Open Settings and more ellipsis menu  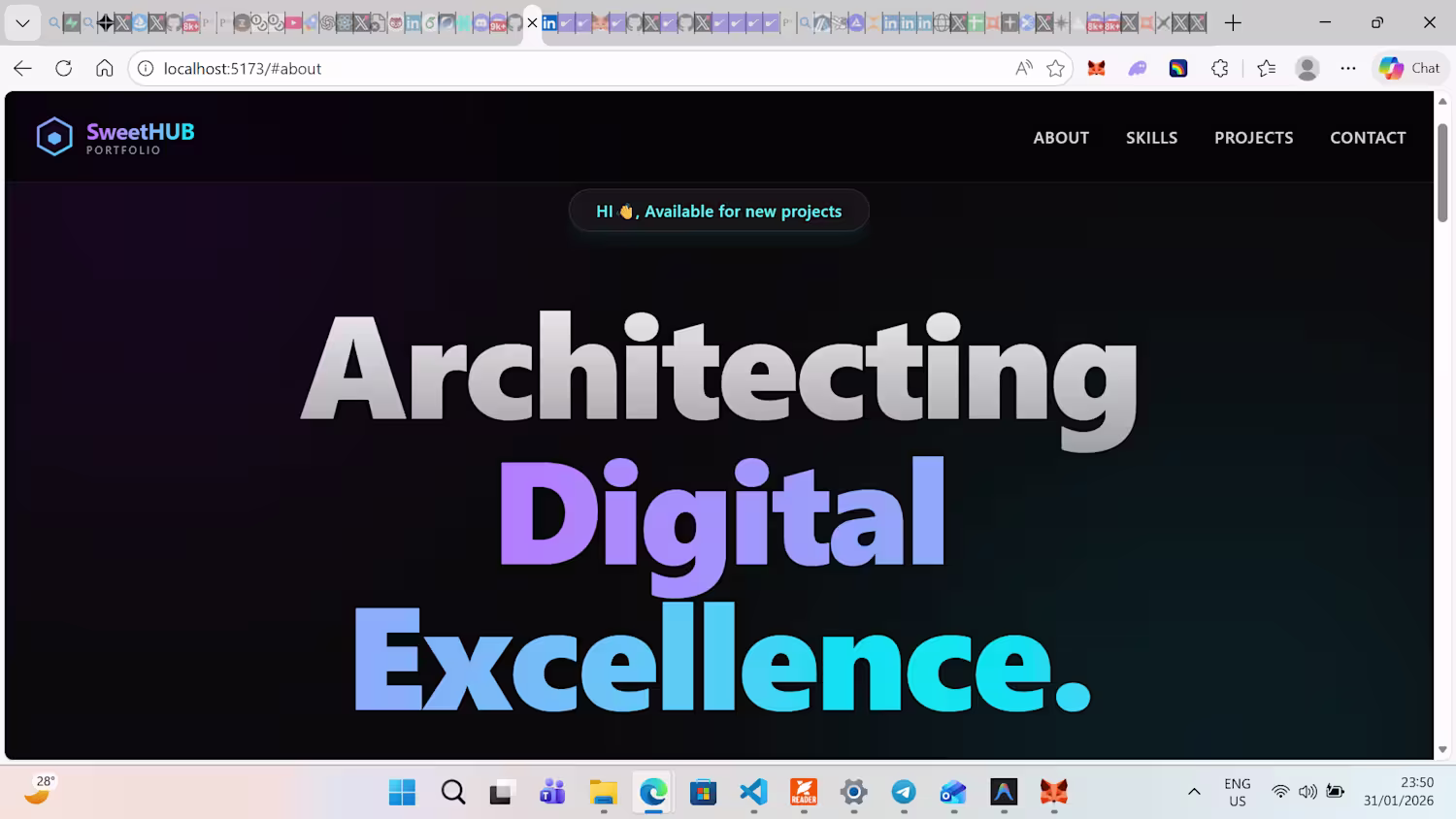1348,68
